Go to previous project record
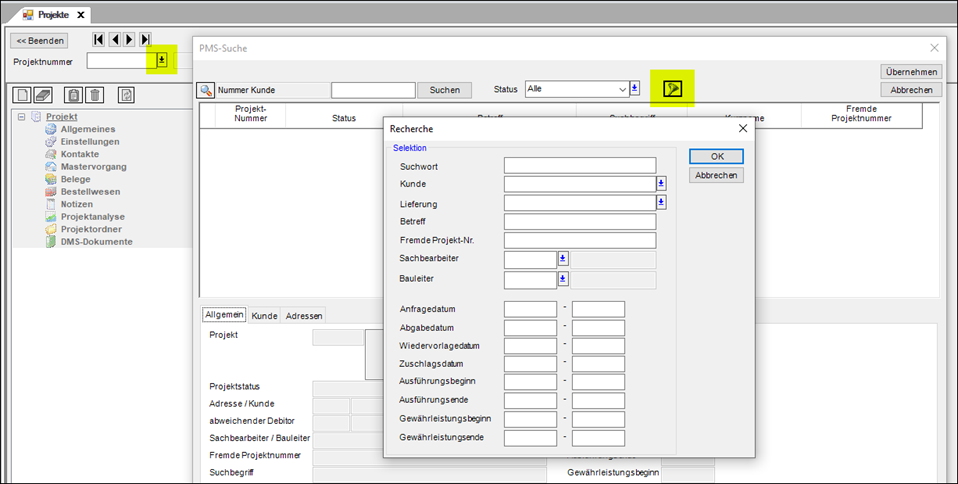Image resolution: width=958 pixels, height=484 pixels. [x=114, y=40]
